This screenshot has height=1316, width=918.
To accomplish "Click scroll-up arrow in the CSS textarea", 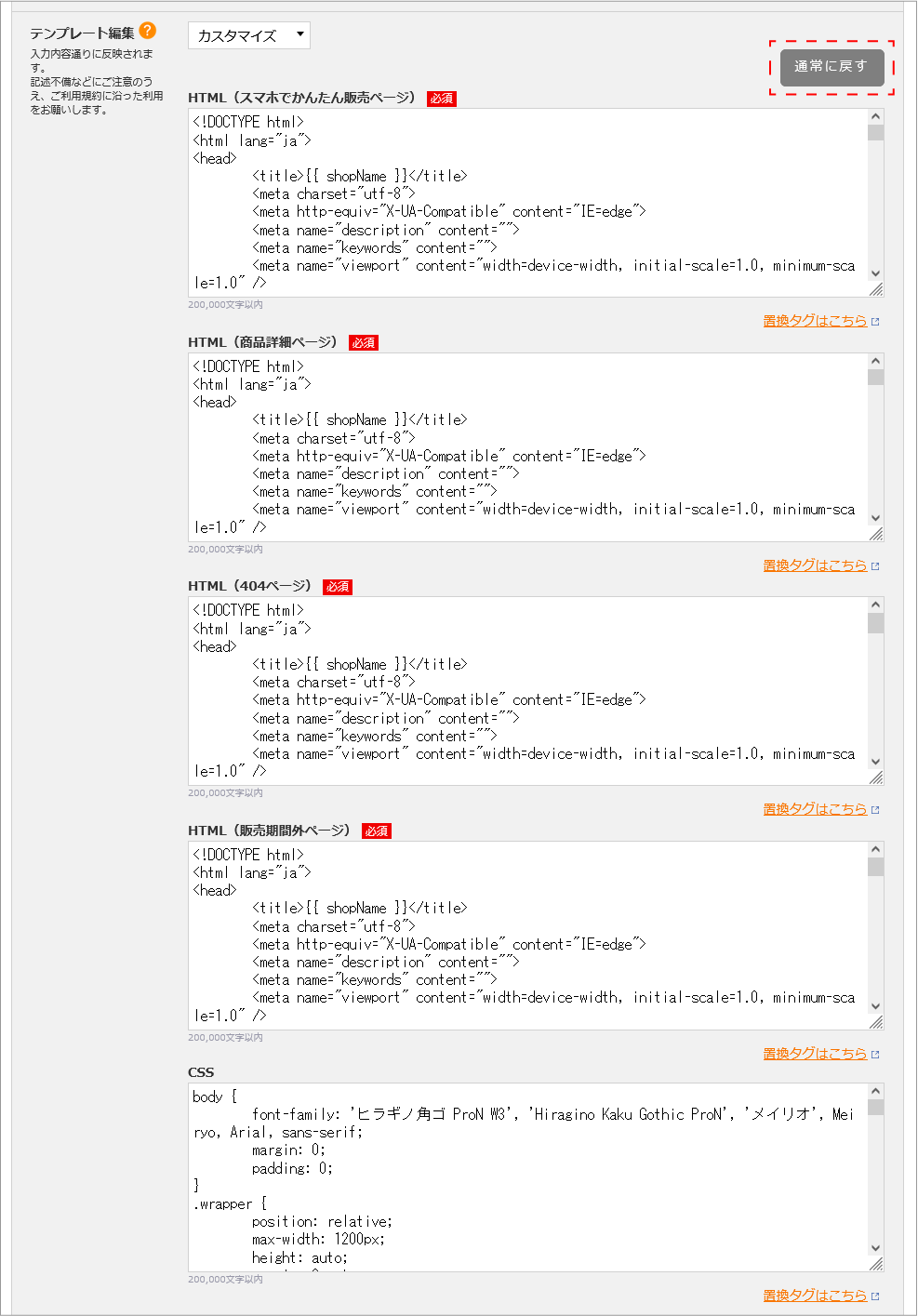I will tap(875, 1091).
